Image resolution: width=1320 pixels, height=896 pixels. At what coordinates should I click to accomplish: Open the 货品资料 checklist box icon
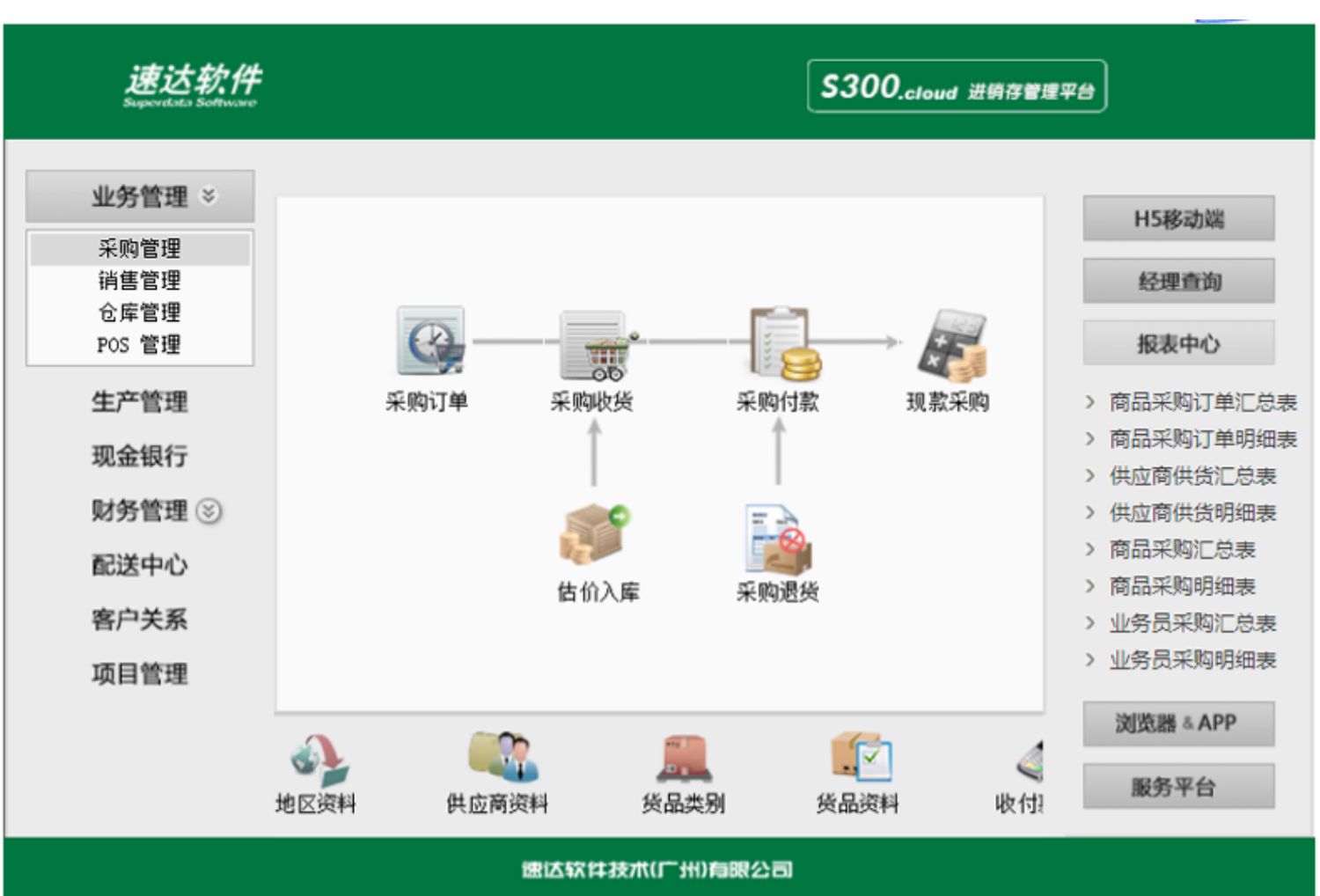(x=862, y=757)
